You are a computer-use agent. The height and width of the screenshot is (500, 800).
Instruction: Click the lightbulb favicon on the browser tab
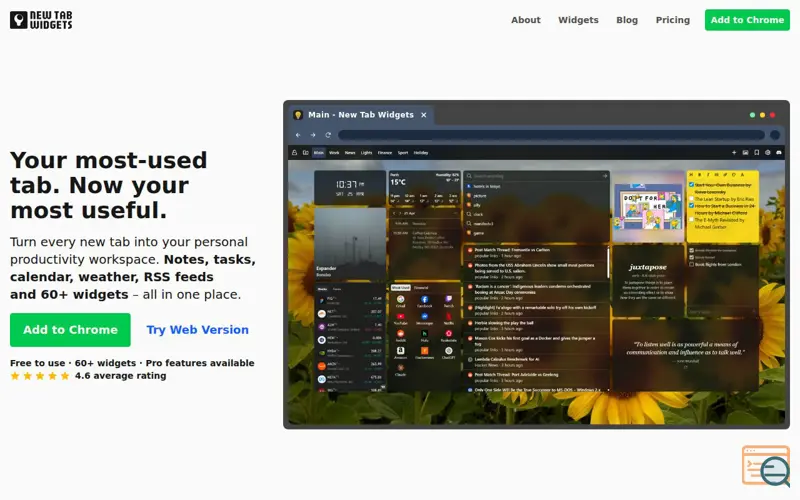tap(298, 115)
